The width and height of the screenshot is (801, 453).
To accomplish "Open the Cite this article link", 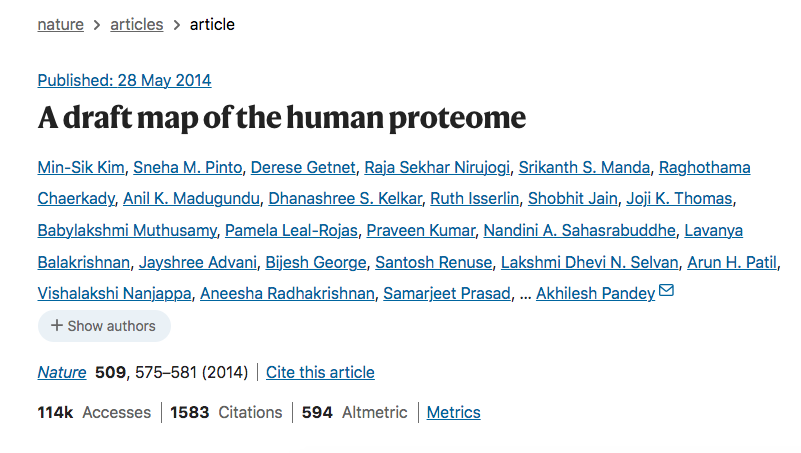I will (320, 372).
